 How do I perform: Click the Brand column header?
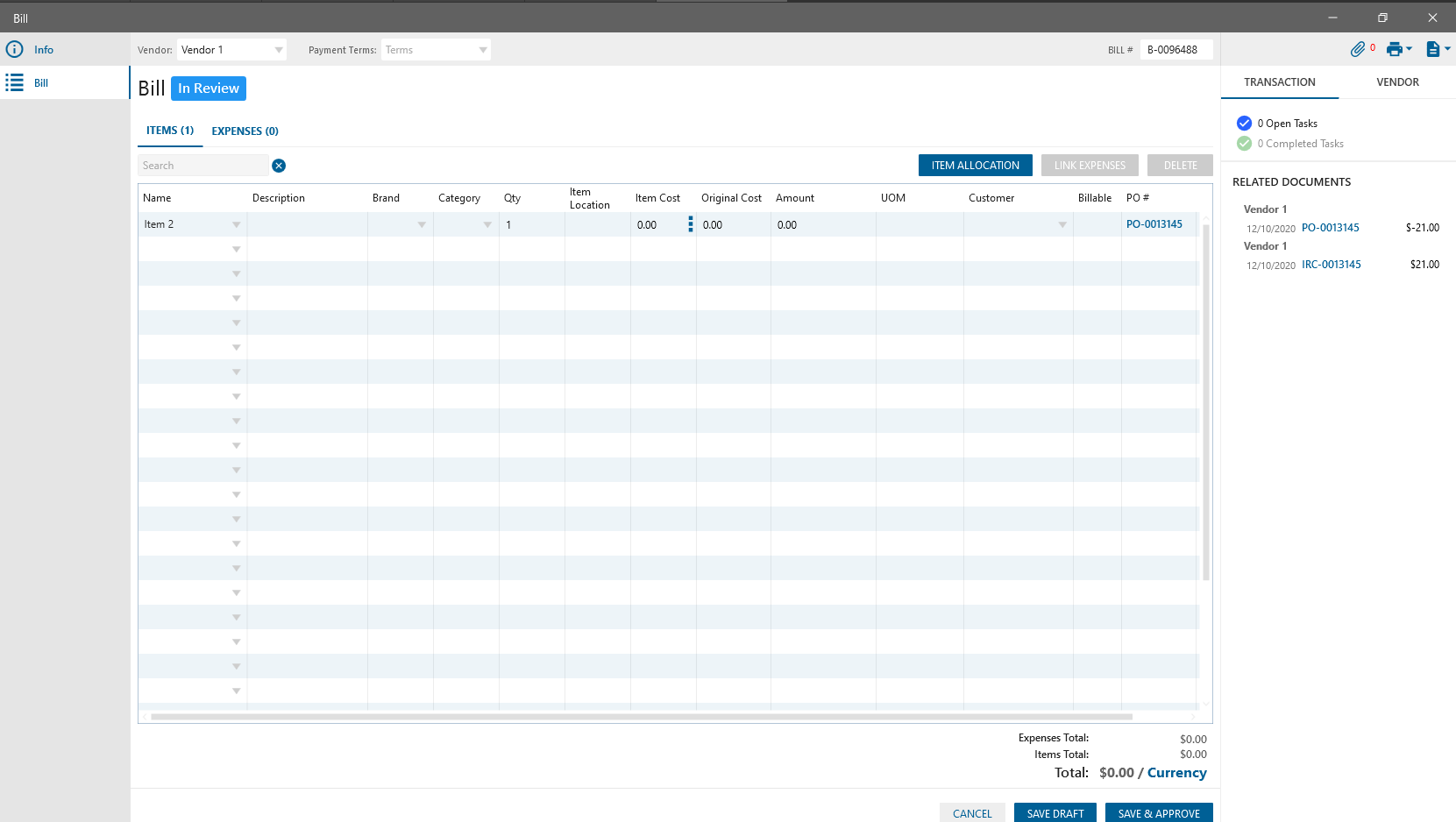pyautogui.click(x=386, y=198)
